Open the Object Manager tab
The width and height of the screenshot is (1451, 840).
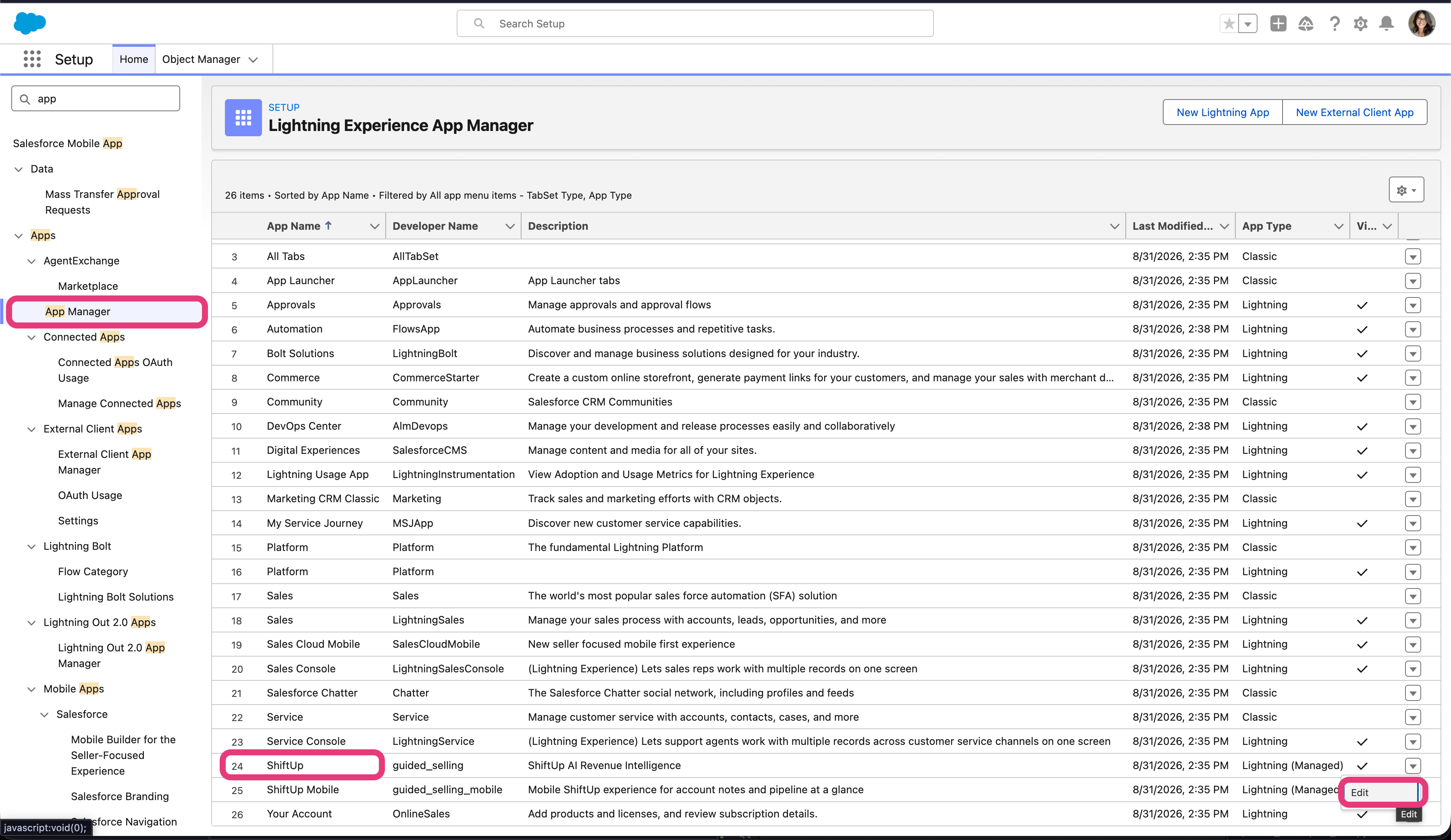pyautogui.click(x=201, y=59)
